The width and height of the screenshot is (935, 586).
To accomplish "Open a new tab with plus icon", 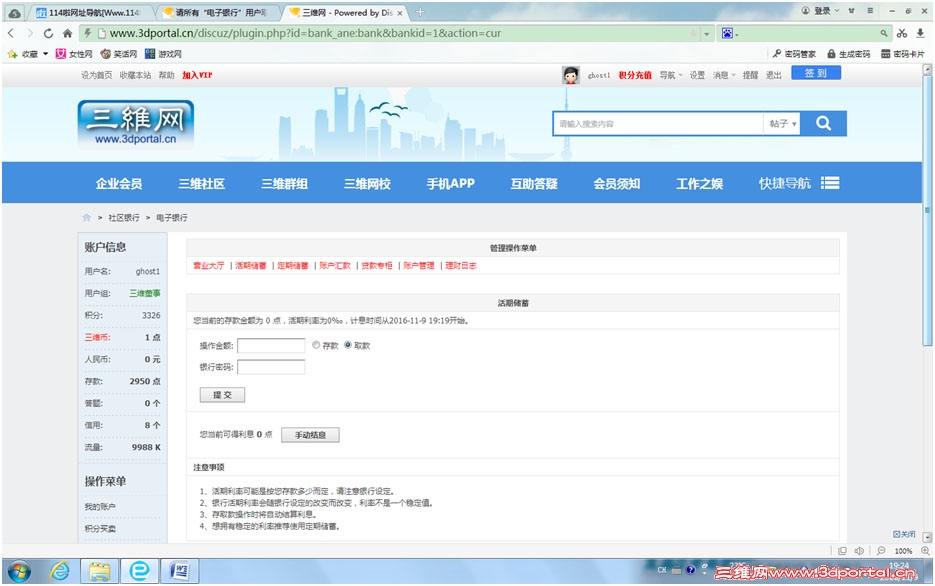I will pyautogui.click(x=420, y=12).
